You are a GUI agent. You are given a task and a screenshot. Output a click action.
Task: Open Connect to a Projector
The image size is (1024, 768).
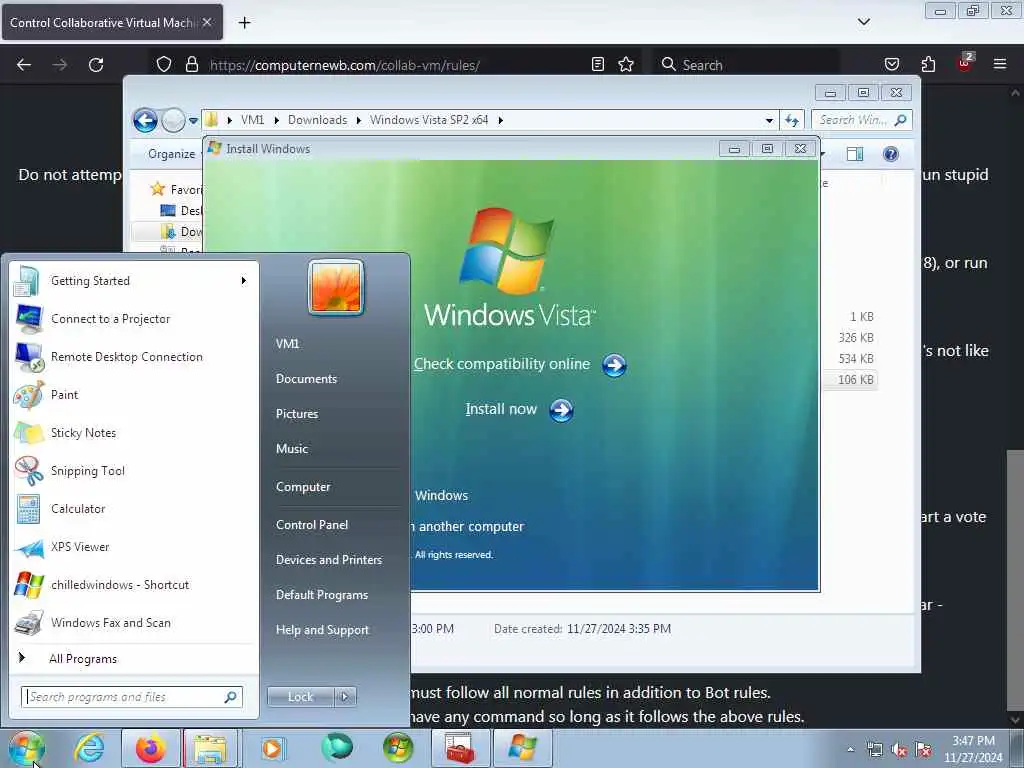[x=135, y=319]
